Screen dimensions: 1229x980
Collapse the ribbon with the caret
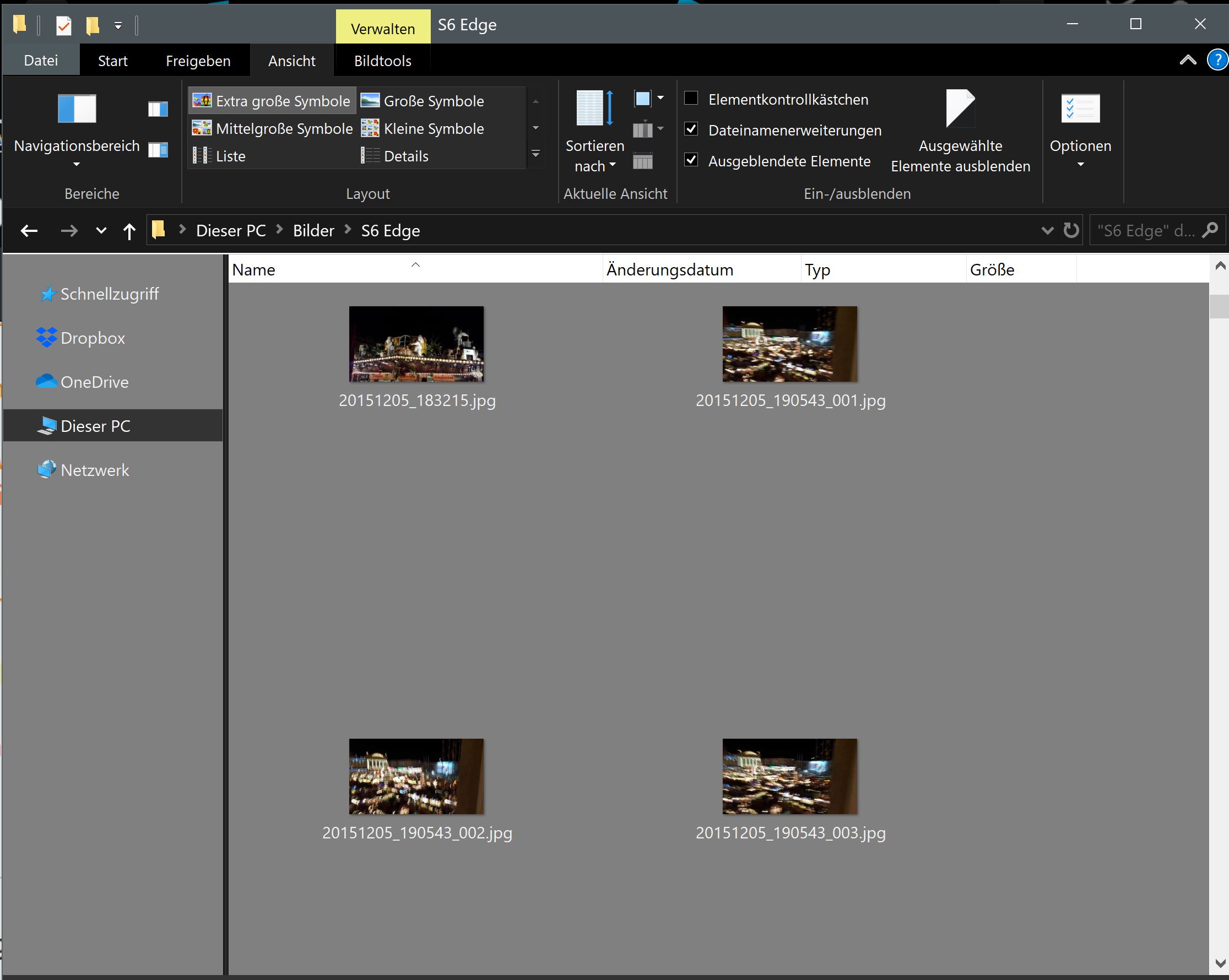(1188, 60)
